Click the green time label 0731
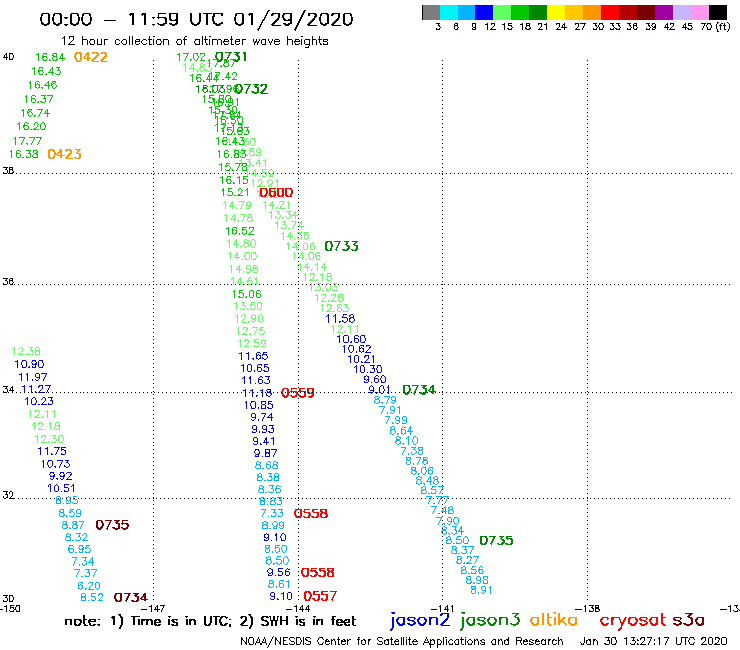The image size is (740, 650). [x=231, y=57]
